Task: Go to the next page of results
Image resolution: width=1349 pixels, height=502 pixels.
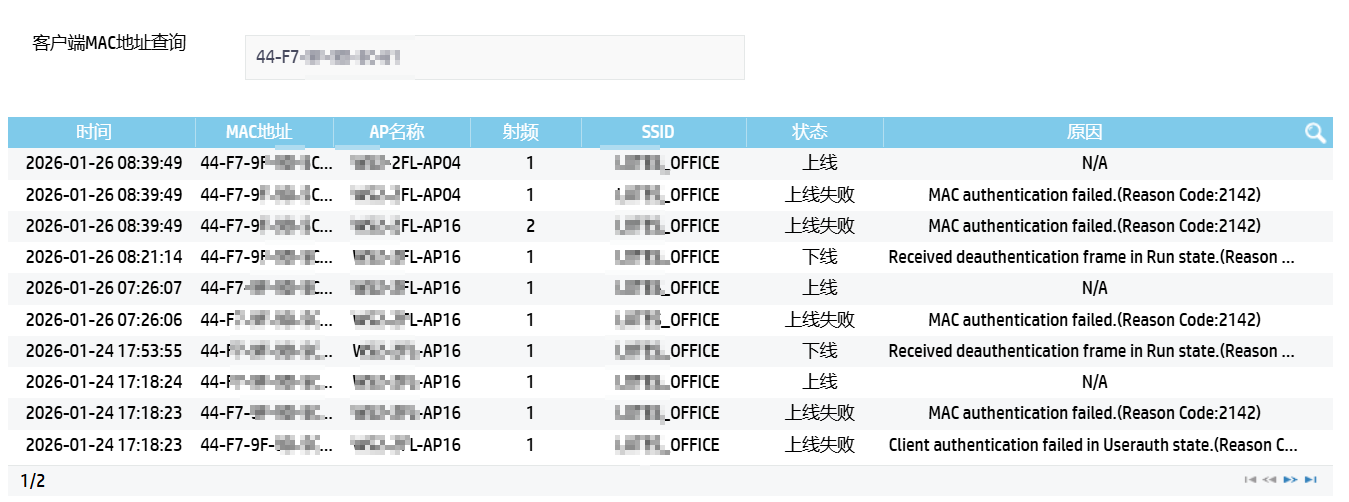Action: (1290, 480)
